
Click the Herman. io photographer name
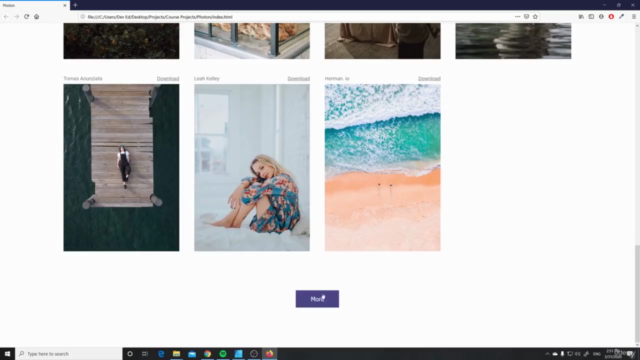(x=337, y=78)
